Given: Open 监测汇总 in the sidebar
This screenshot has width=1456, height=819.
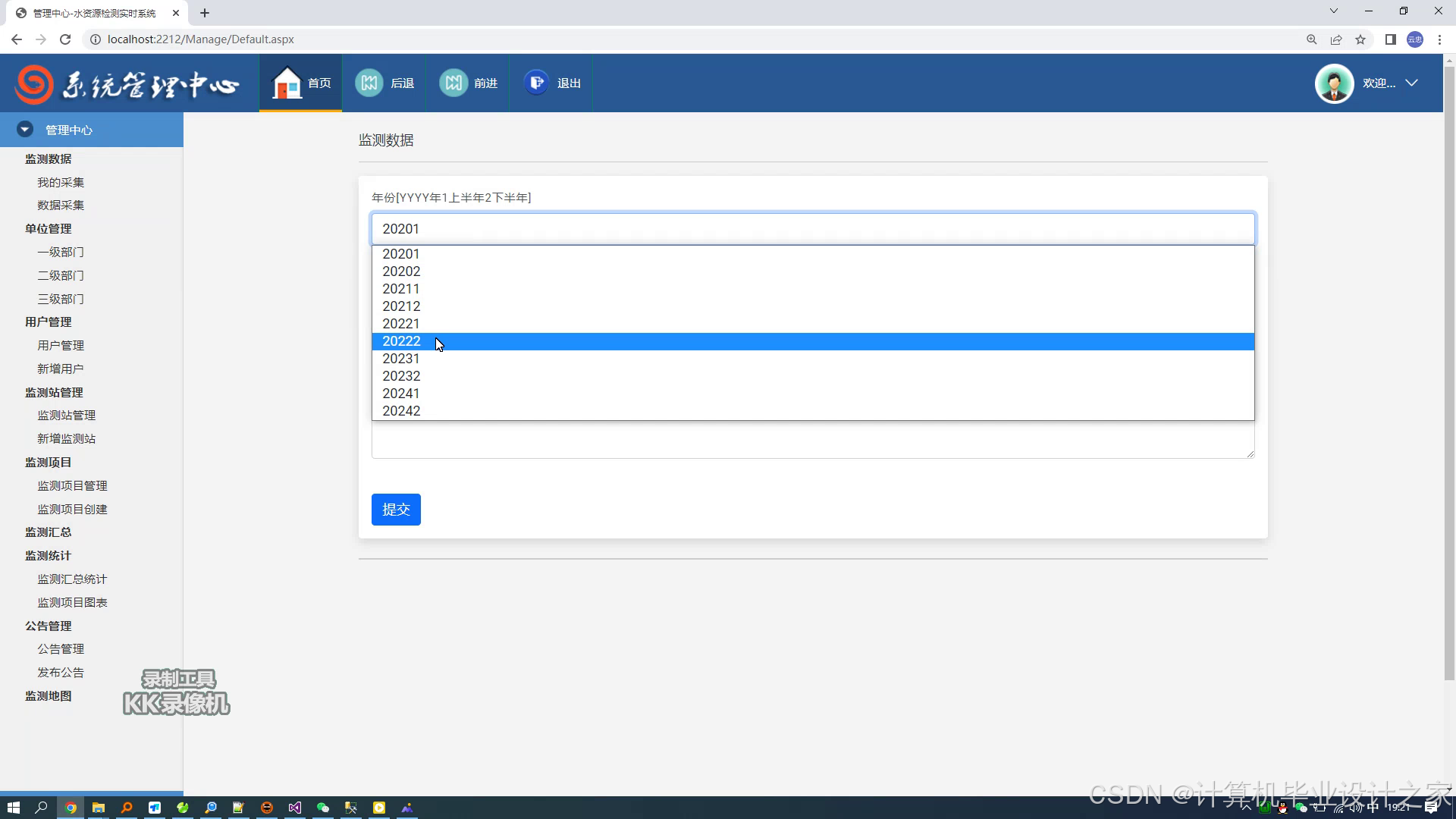Looking at the screenshot, I should pyautogui.click(x=49, y=532).
